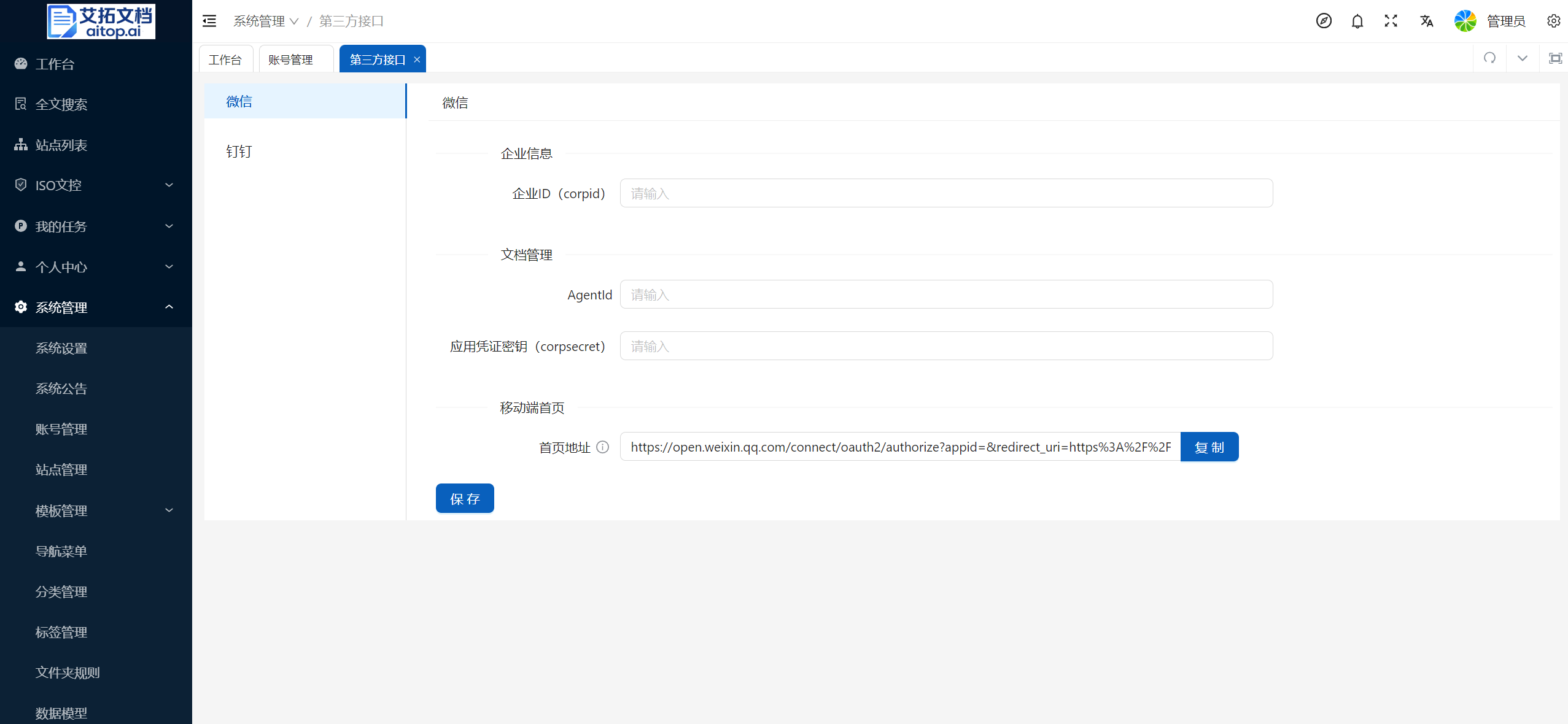Click the 保存 button
The width and height of the screenshot is (1568, 724).
tap(465, 499)
